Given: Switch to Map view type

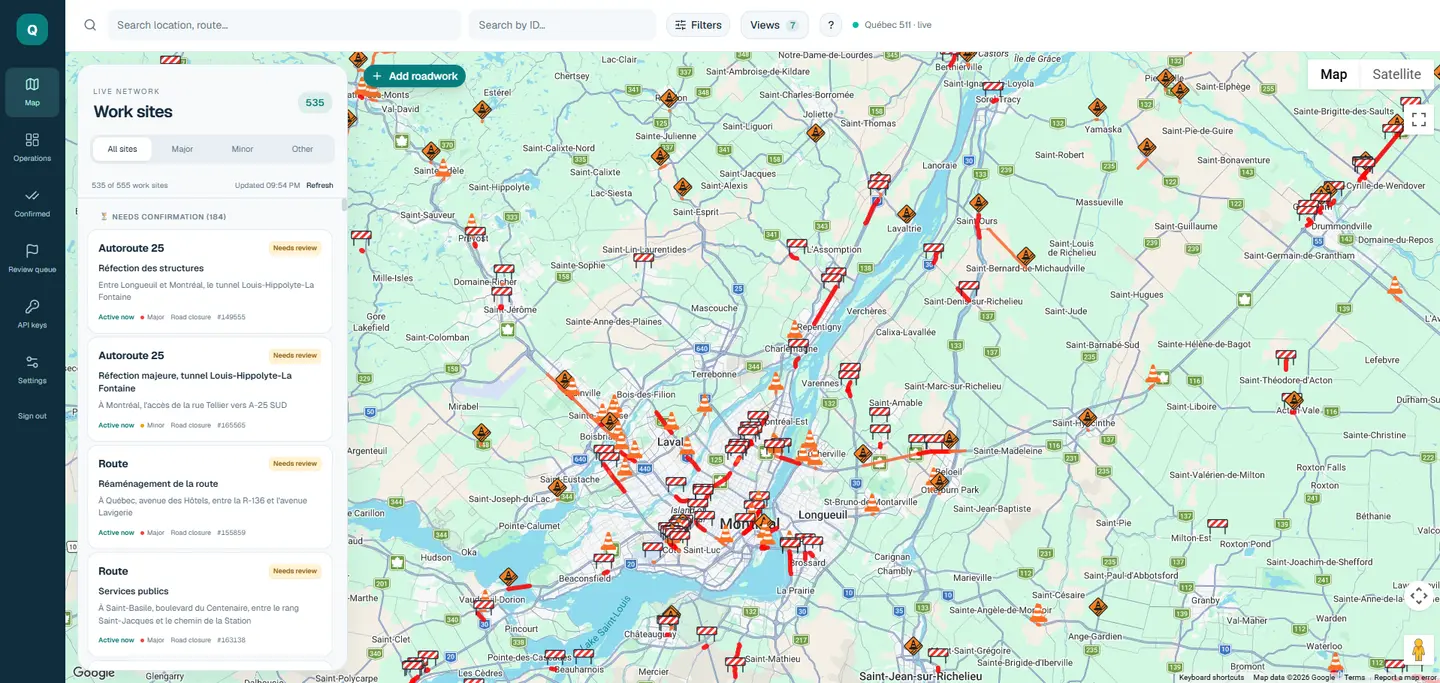Looking at the screenshot, I should coord(1333,74).
